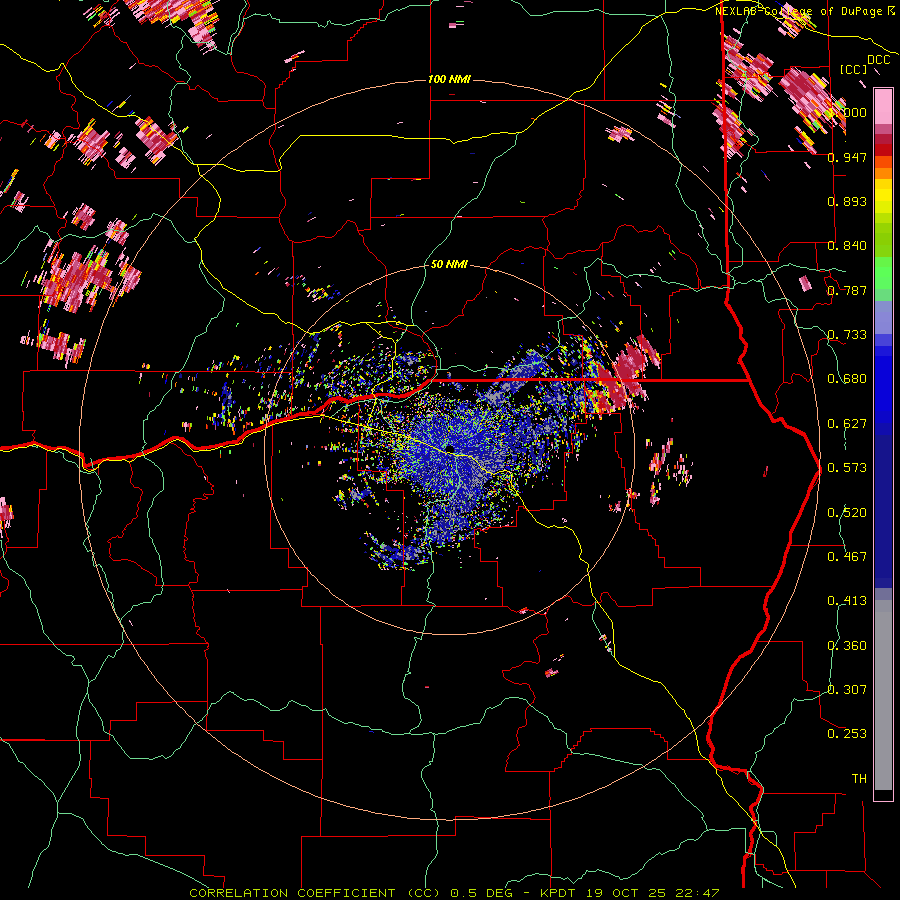Click the [CC] units label
Screen dimensions: 900x900
pos(854,69)
